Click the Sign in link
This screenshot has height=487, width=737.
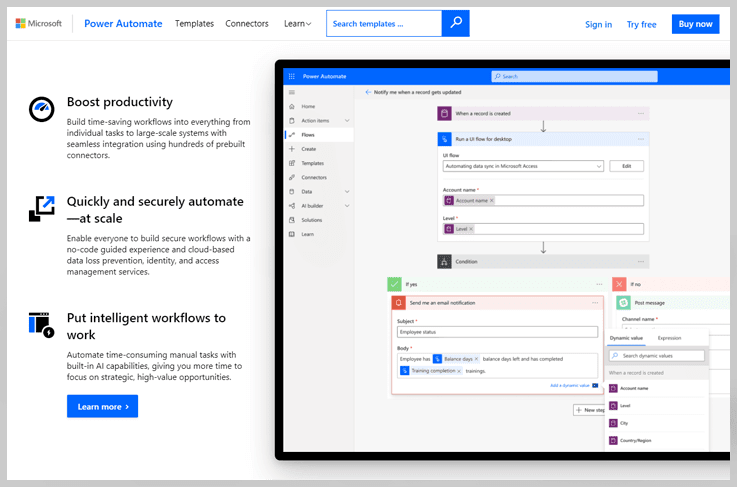tap(598, 24)
